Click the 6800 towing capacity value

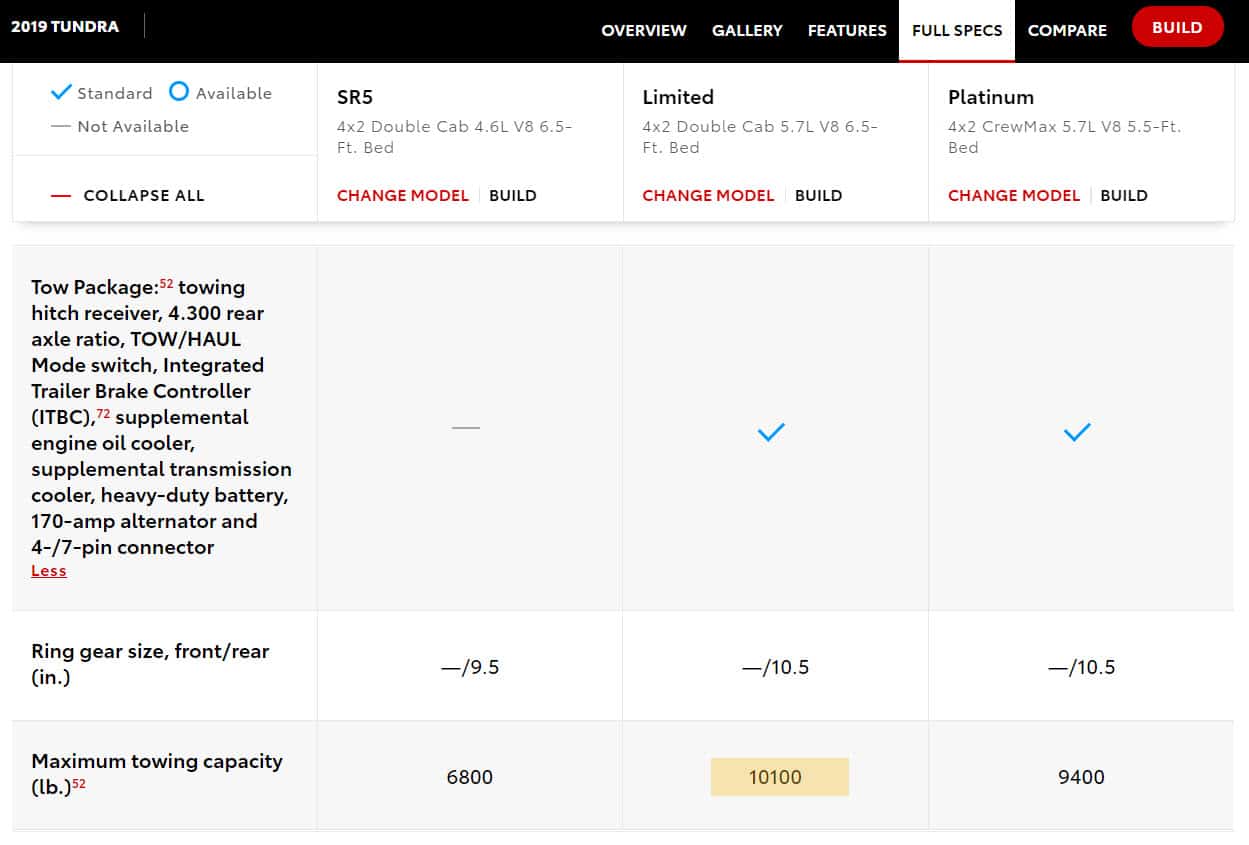click(x=470, y=777)
